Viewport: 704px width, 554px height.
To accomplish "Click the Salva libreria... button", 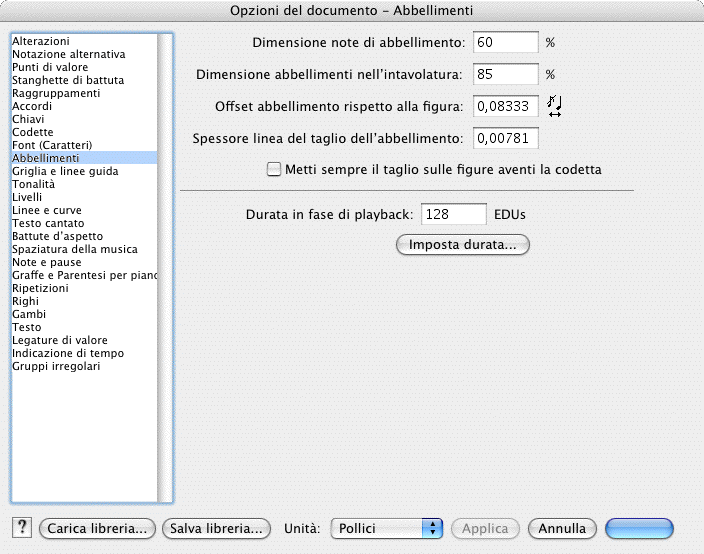I will (x=217, y=528).
